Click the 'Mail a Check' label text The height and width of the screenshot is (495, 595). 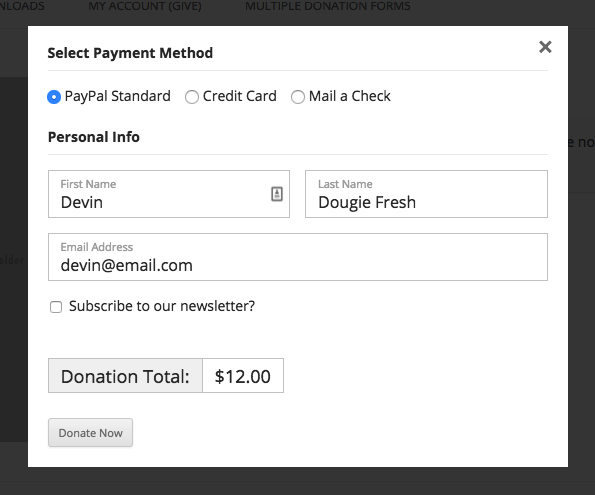(349, 96)
